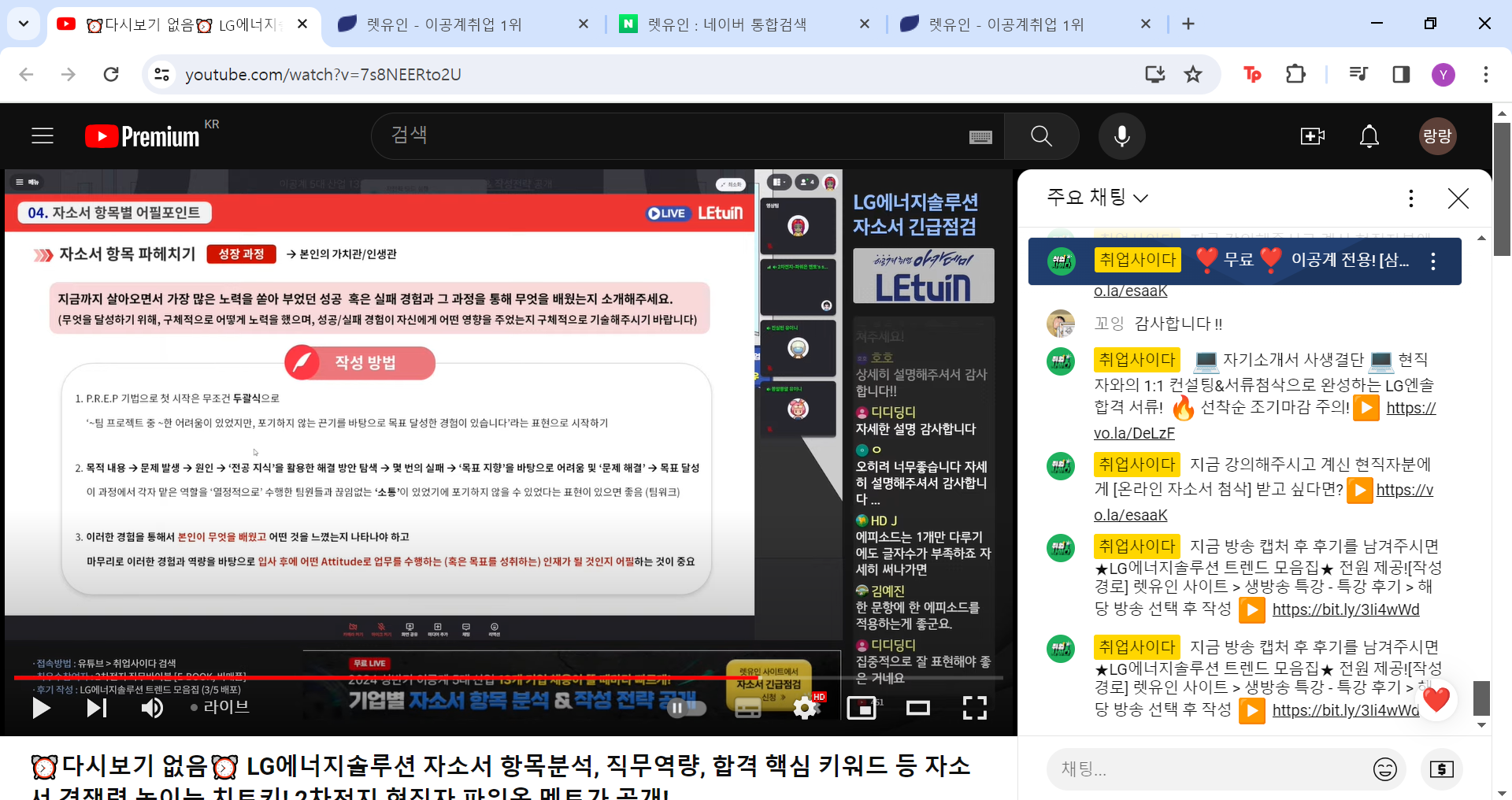Mute the video volume
Viewport: 1512px width, 800px height.
click(151, 708)
